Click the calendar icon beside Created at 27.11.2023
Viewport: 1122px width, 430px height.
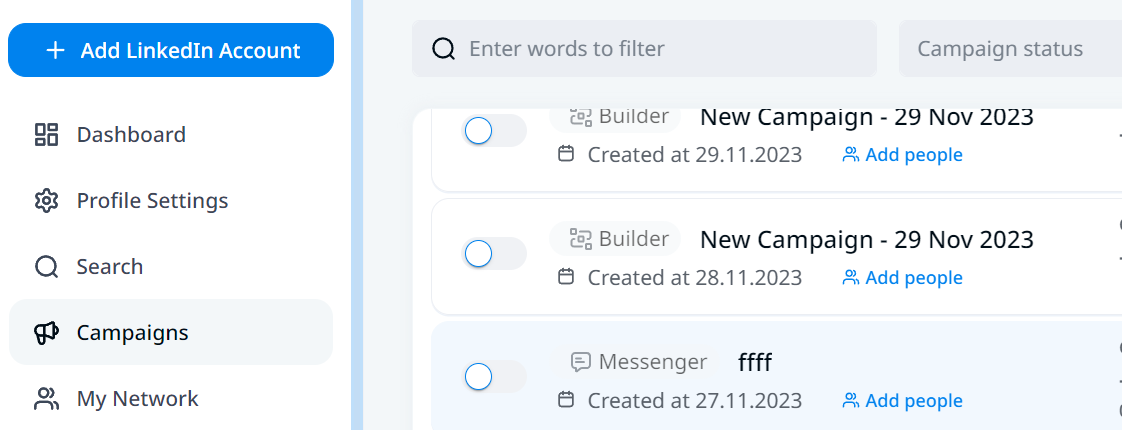click(566, 400)
